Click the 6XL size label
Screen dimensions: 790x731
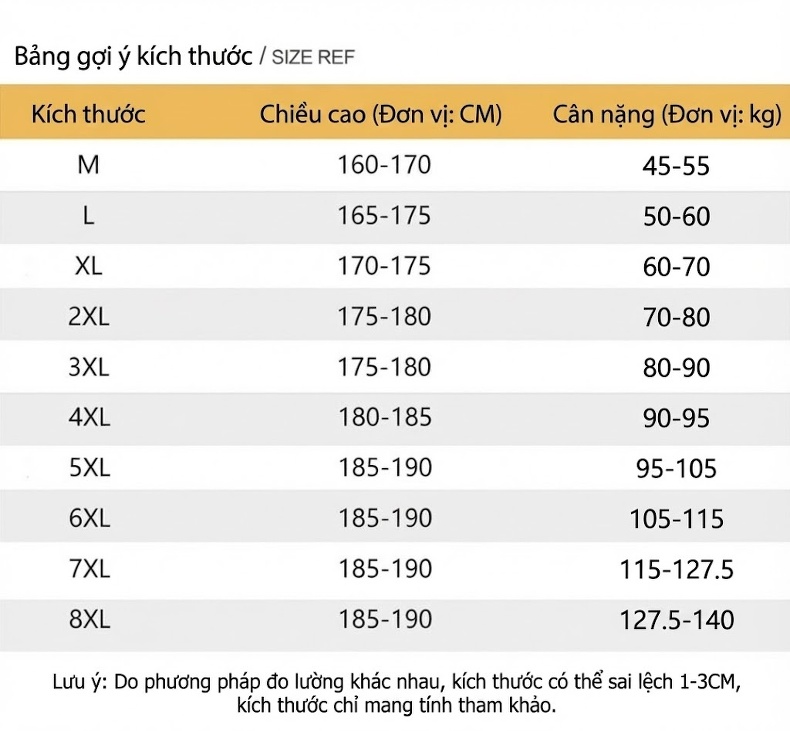pyautogui.click(x=89, y=518)
